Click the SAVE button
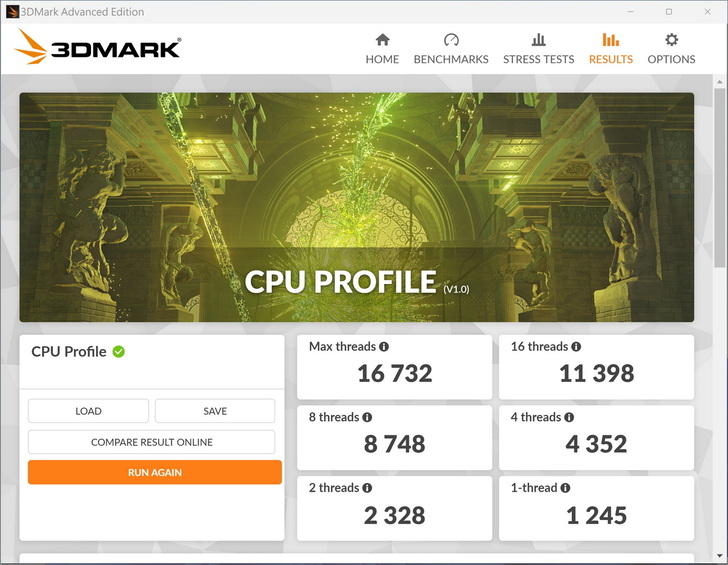The image size is (728, 565). point(215,411)
